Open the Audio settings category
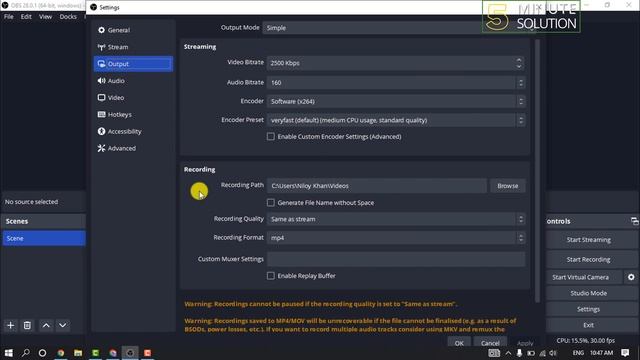This screenshot has height=360, width=640. [x=133, y=81]
